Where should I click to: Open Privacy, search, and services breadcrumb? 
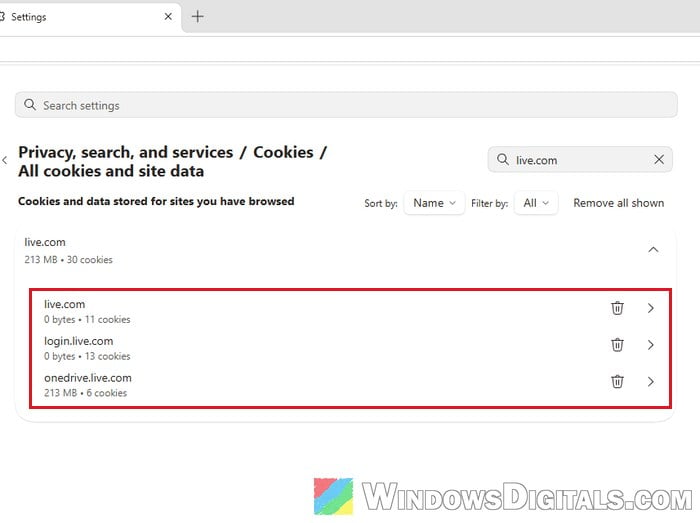pyautogui.click(x=125, y=152)
